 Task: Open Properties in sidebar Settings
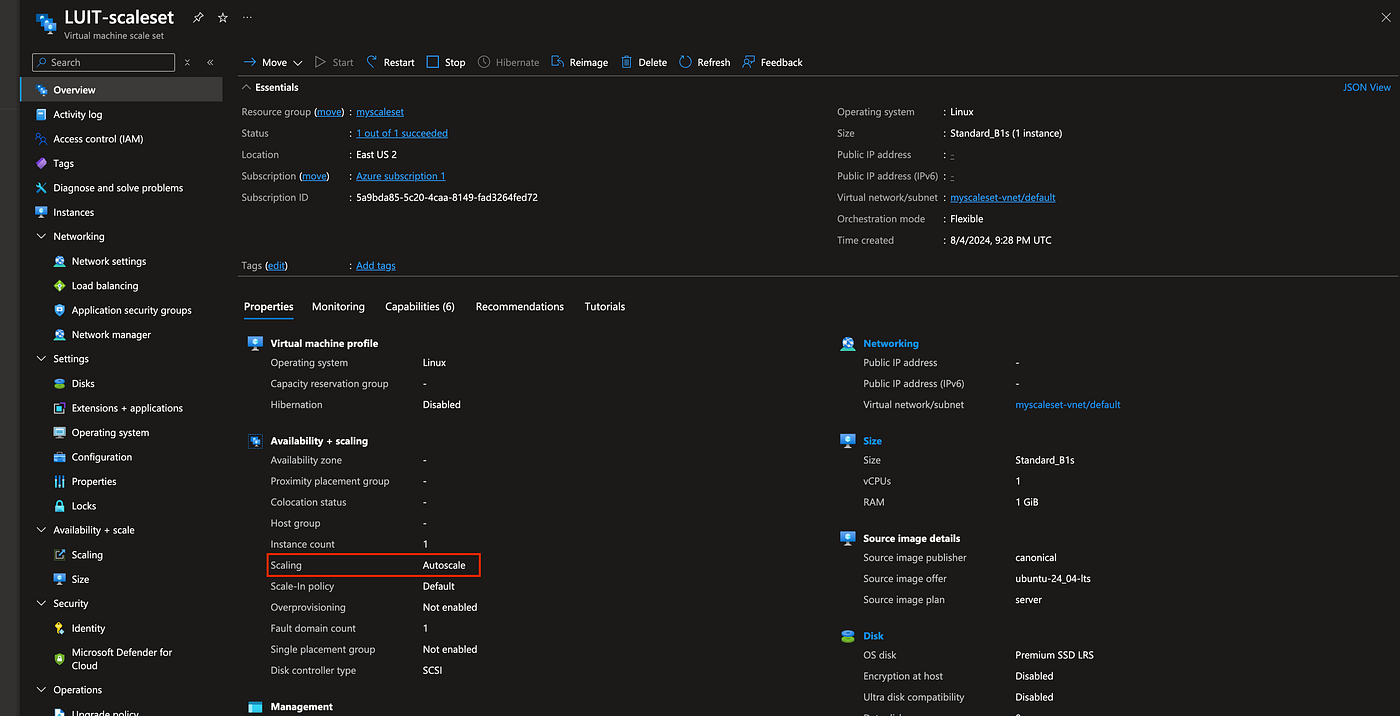[x=94, y=482]
